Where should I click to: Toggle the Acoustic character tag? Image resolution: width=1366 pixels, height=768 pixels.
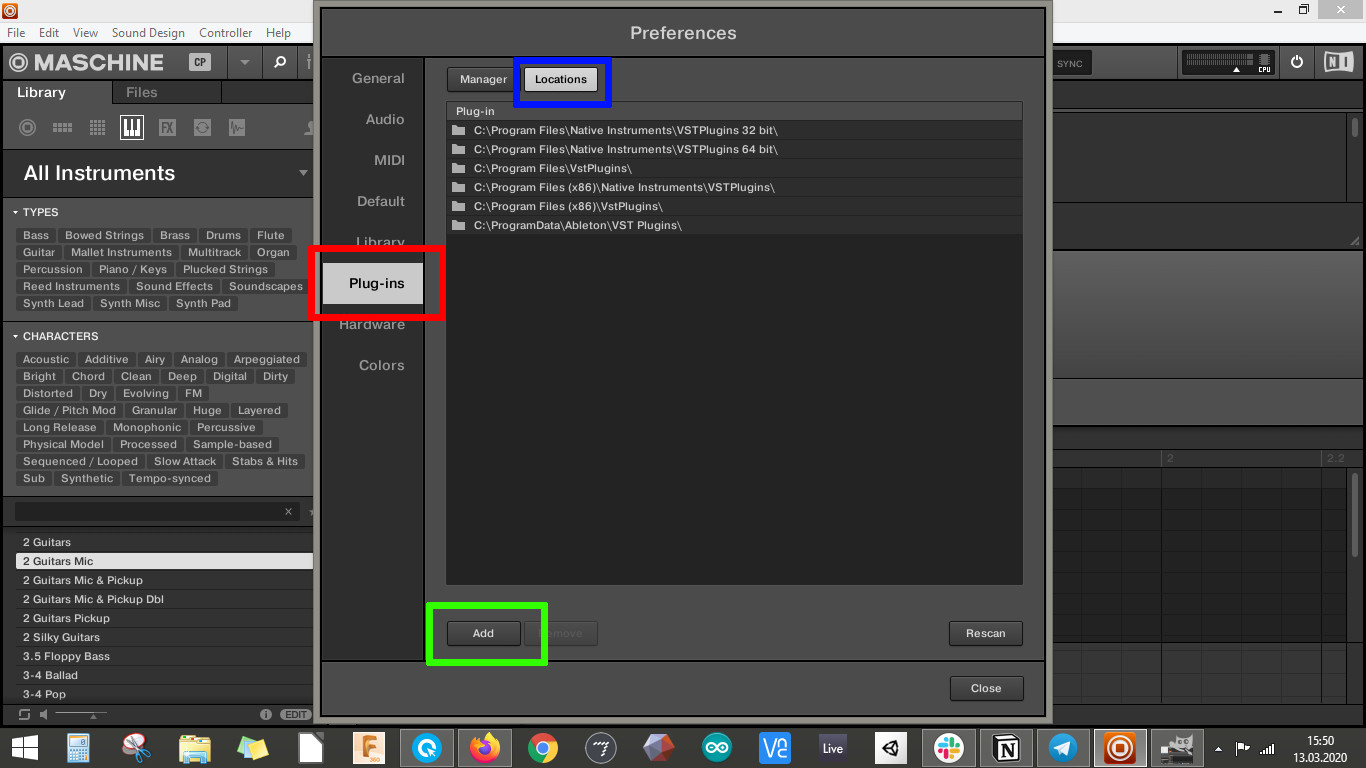tap(46, 359)
